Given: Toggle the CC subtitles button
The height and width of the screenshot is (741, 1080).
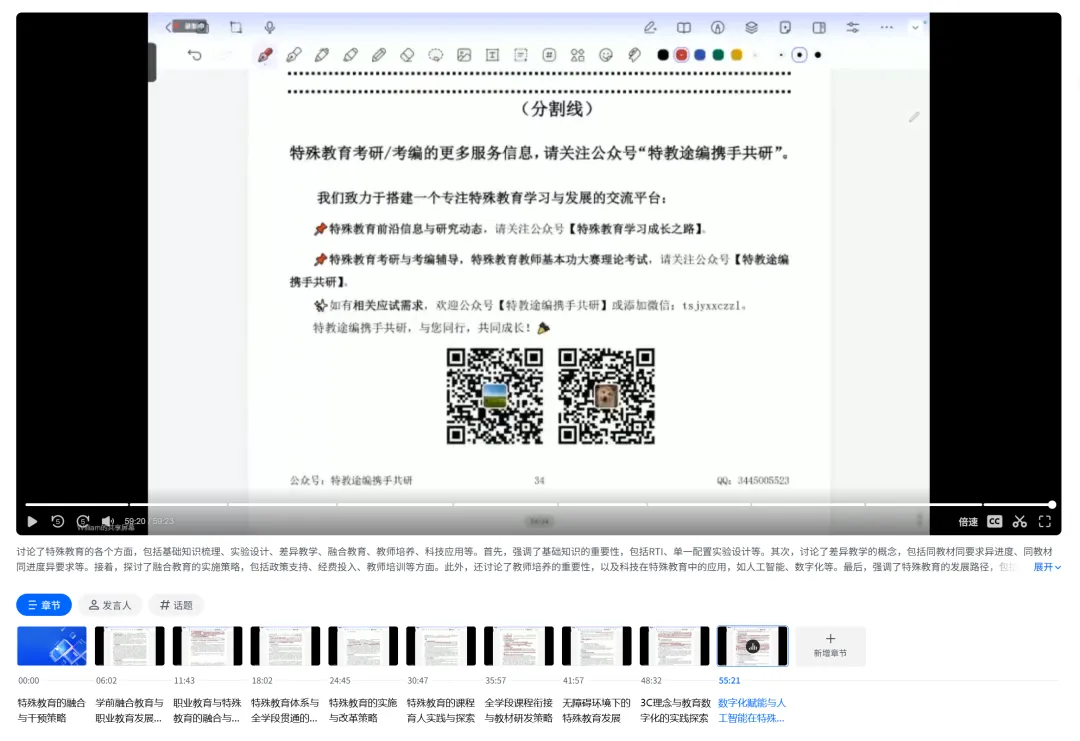Looking at the screenshot, I should point(994,521).
